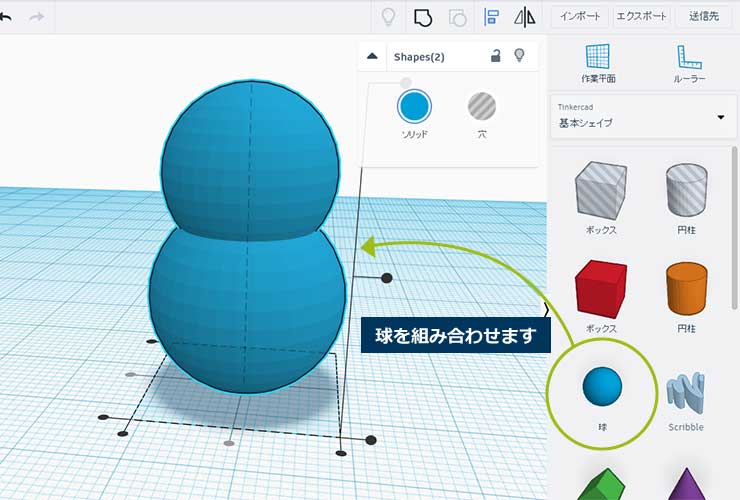Click the エクスポート export button
The image size is (740, 500).
[641, 17]
